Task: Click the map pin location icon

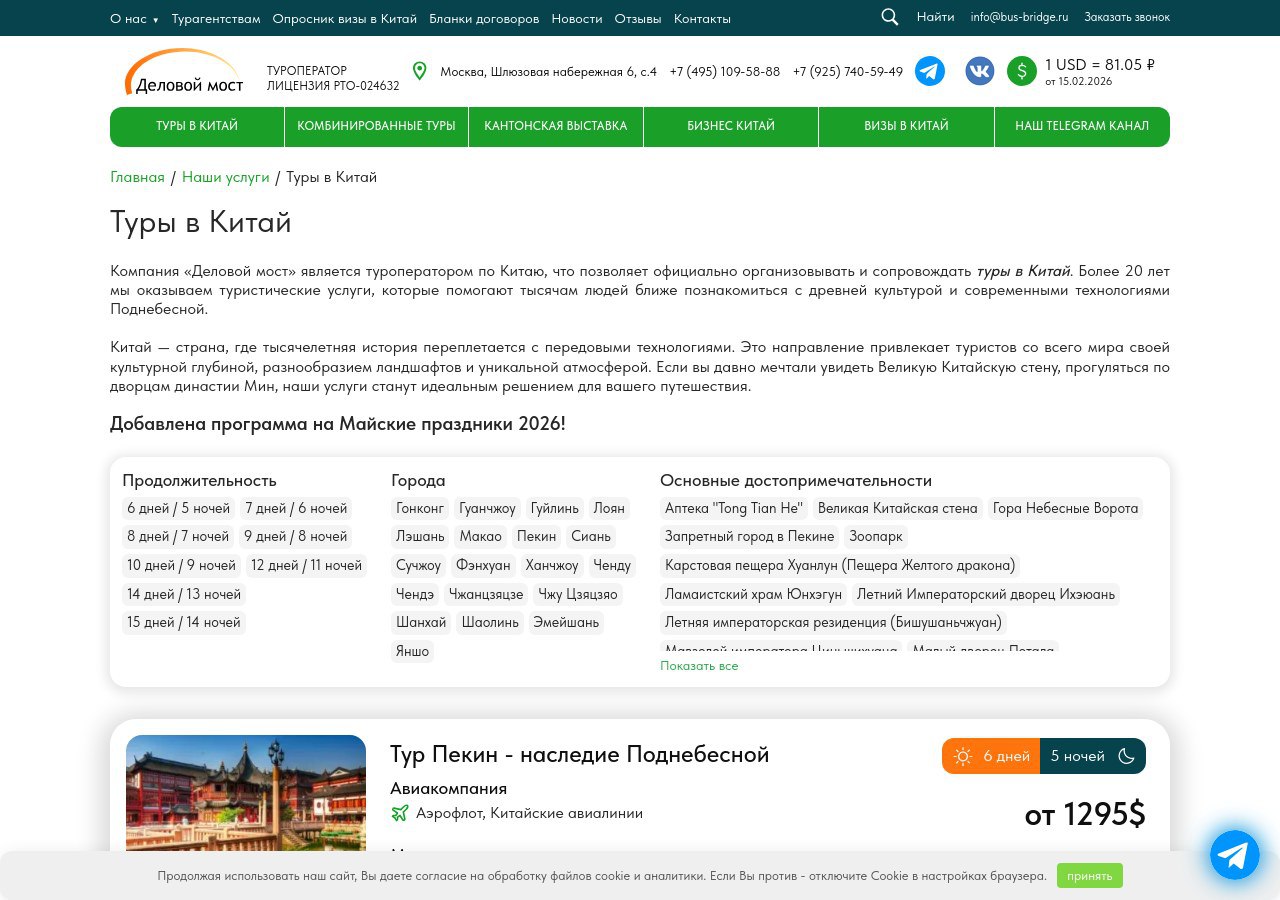Action: [x=420, y=71]
